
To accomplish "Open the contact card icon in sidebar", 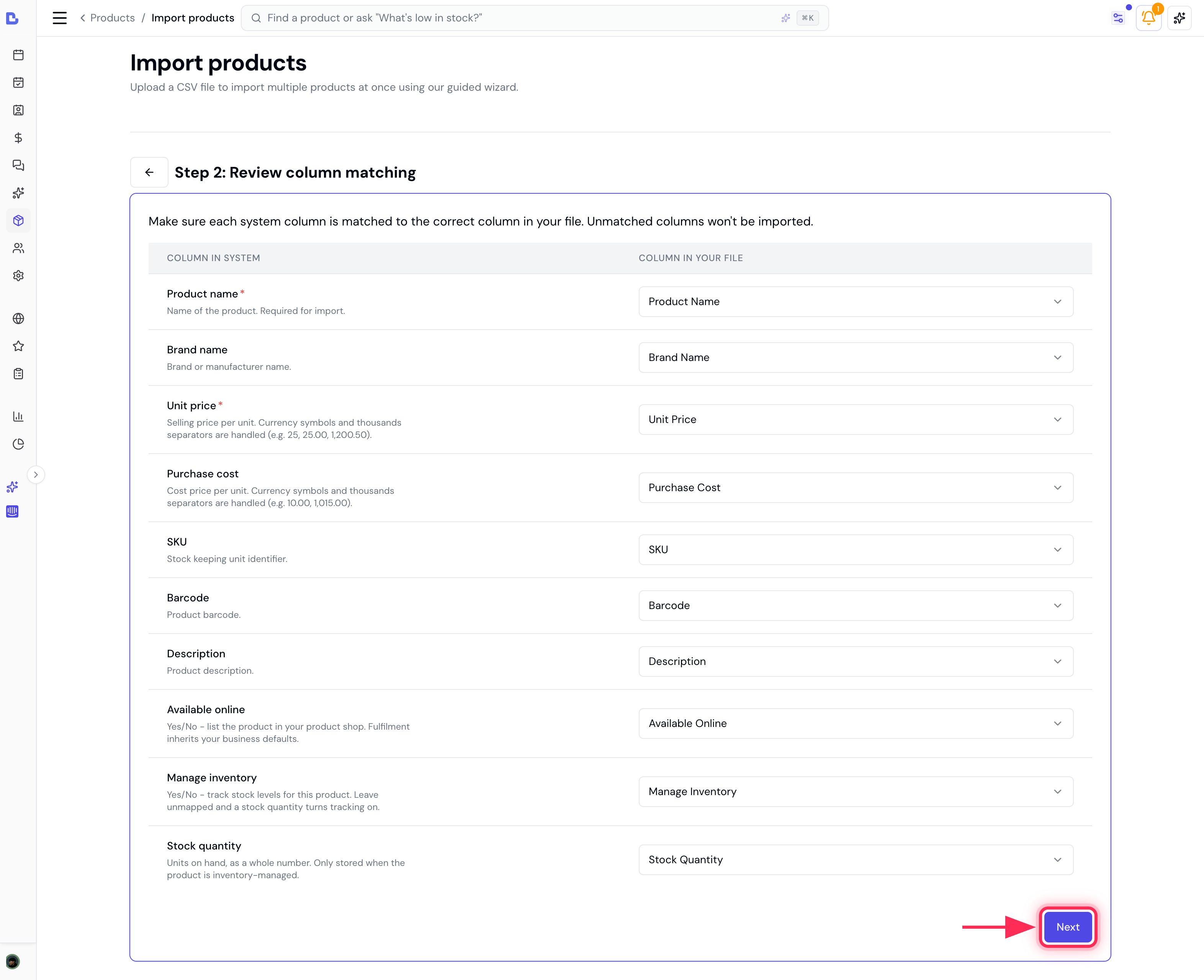I will click(x=18, y=110).
